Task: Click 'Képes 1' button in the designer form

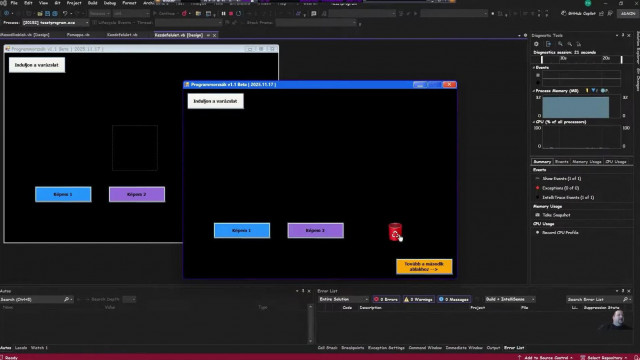Action: click(x=63, y=194)
